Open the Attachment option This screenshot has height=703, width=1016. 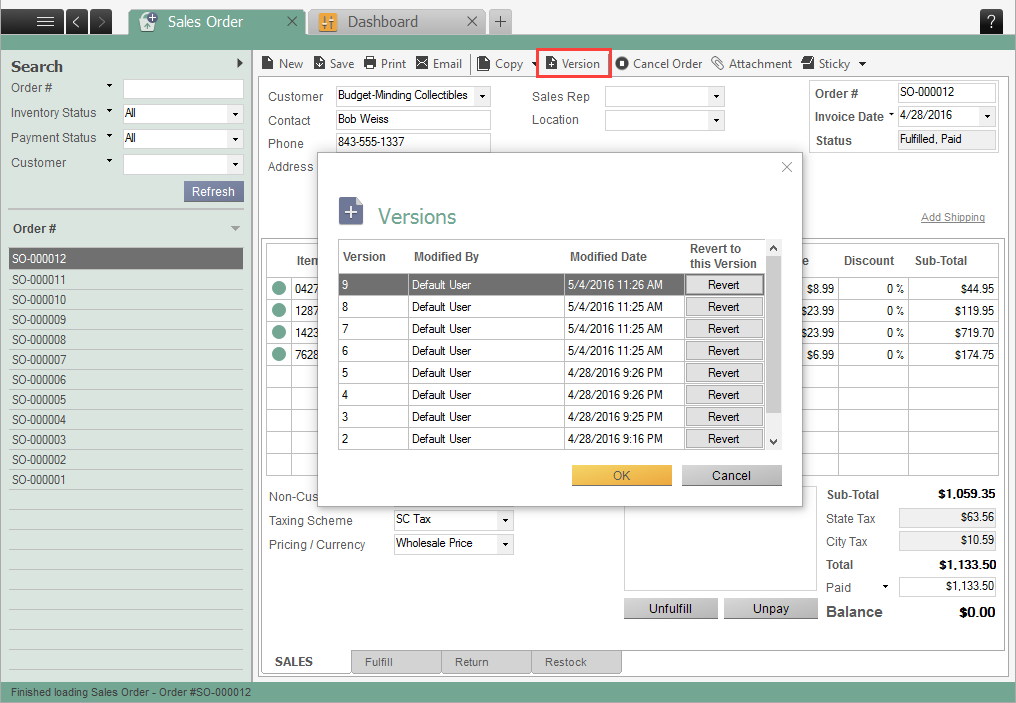tap(752, 63)
